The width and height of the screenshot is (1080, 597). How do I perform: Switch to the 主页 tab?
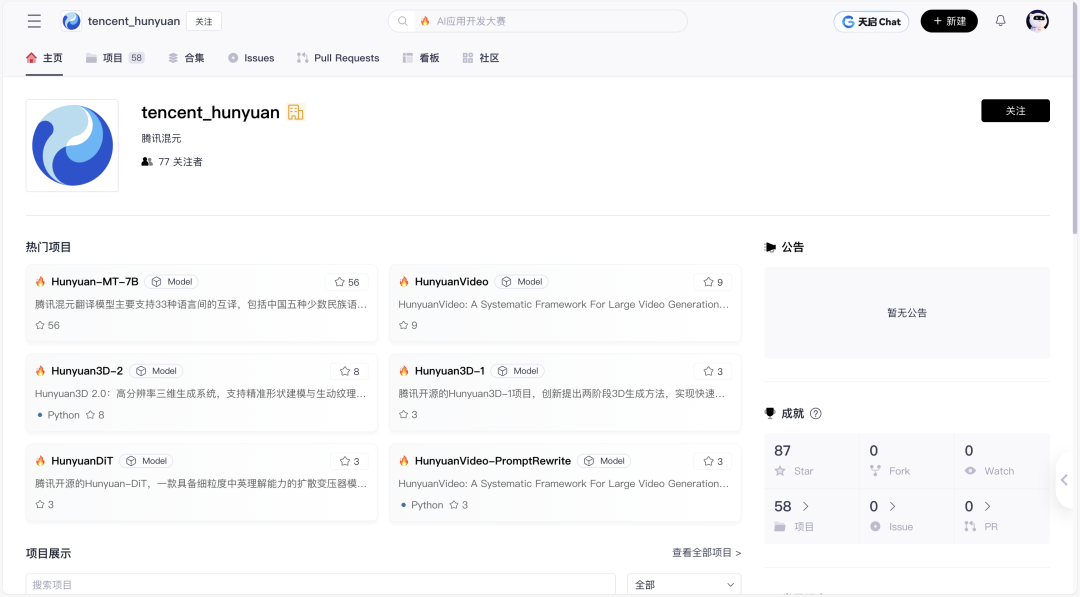[44, 58]
